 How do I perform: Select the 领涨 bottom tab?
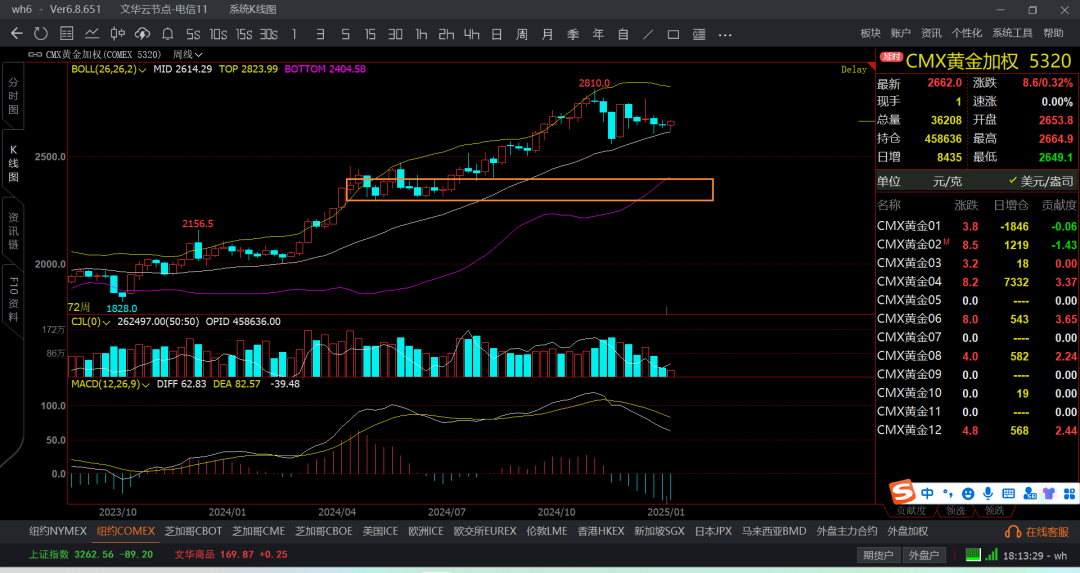pyautogui.click(x=955, y=510)
